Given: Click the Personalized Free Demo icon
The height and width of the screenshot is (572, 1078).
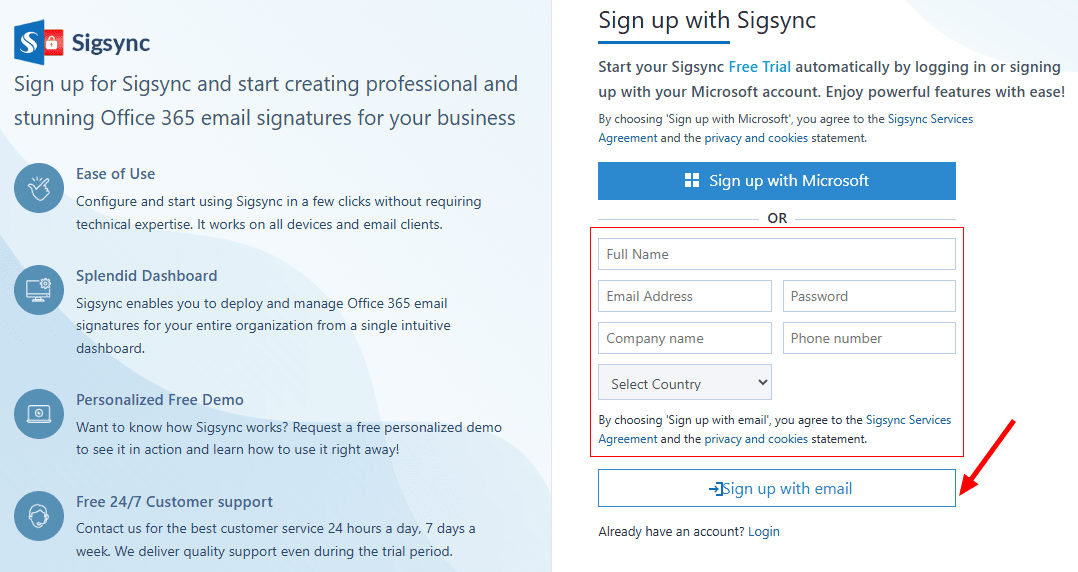Looking at the screenshot, I should coord(39,414).
